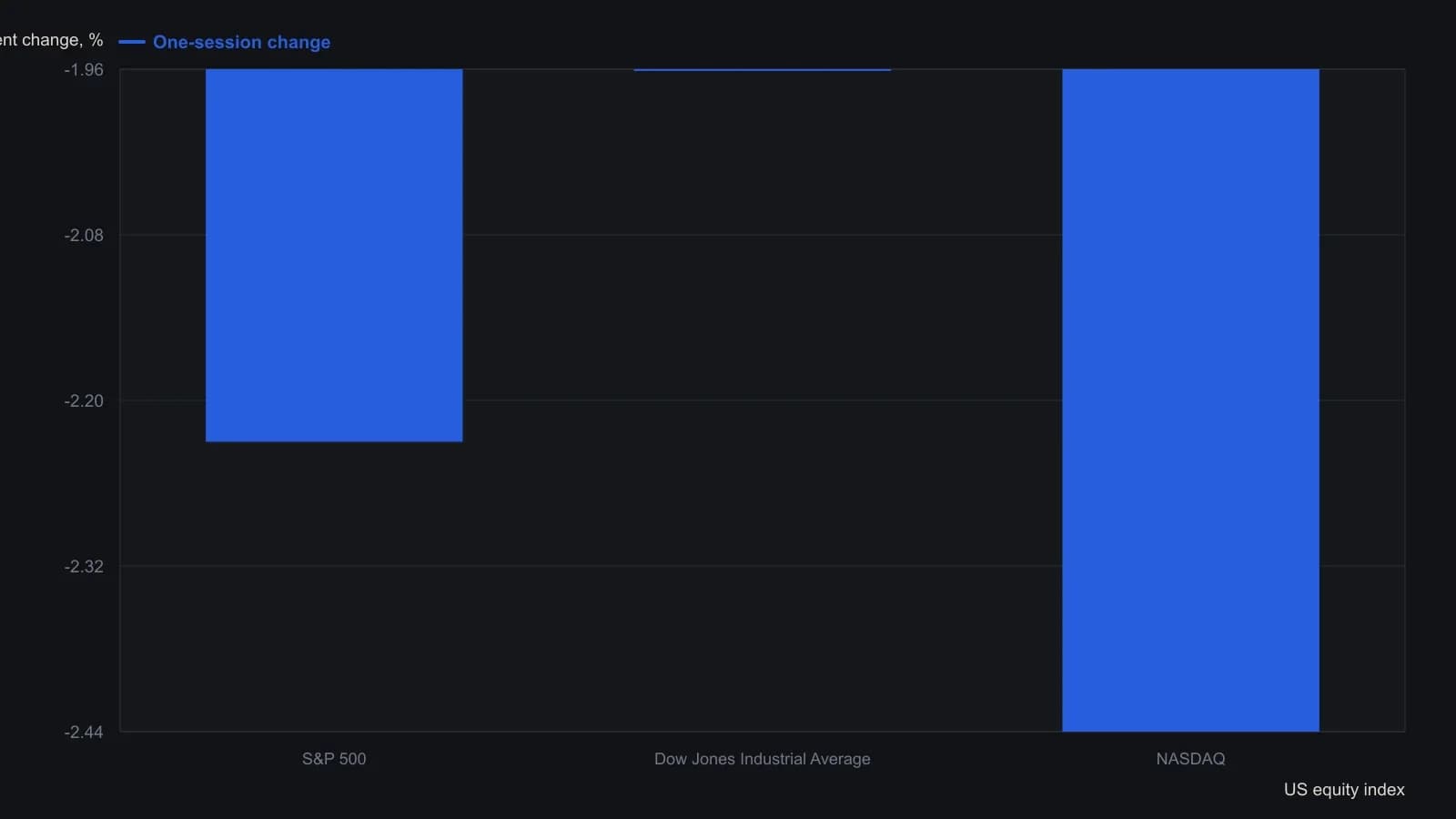Click the S&P 500 bar

(334, 255)
